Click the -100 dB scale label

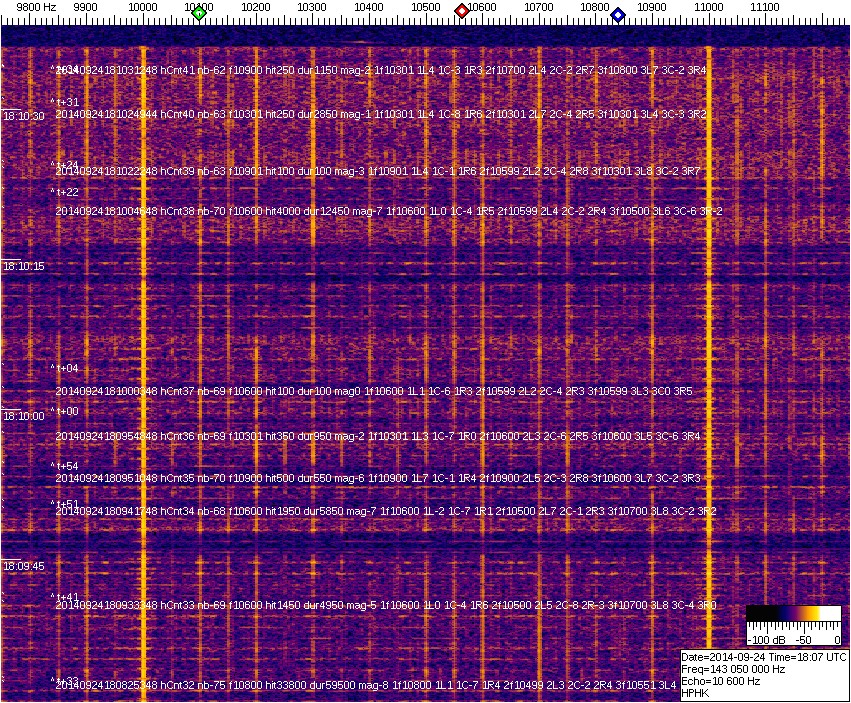coord(765,639)
